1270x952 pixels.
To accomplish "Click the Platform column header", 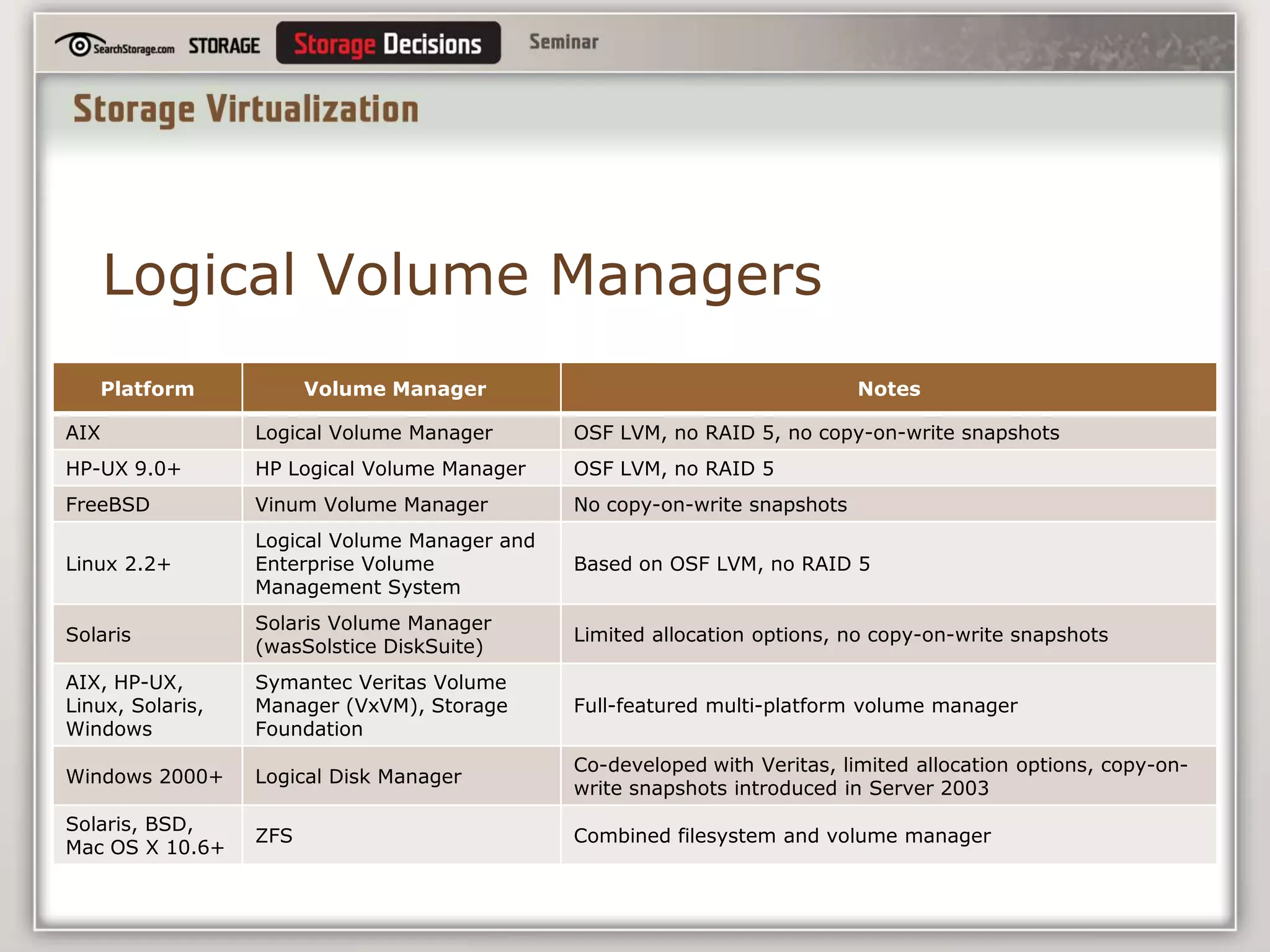I will pos(148,389).
